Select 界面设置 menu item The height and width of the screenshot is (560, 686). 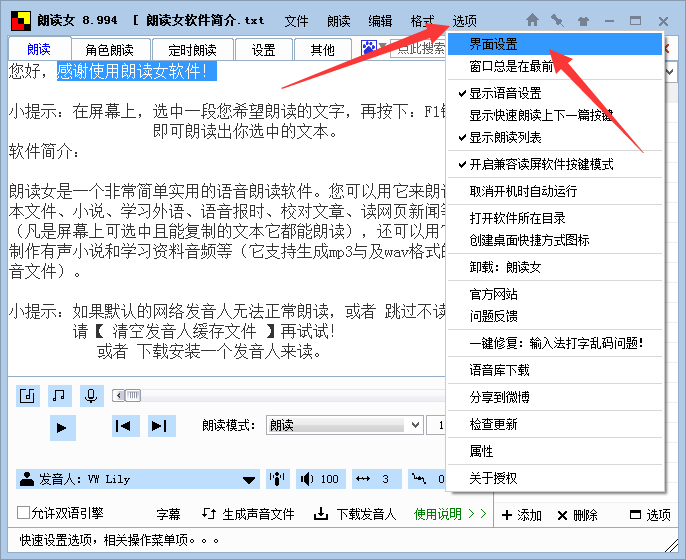coord(555,44)
